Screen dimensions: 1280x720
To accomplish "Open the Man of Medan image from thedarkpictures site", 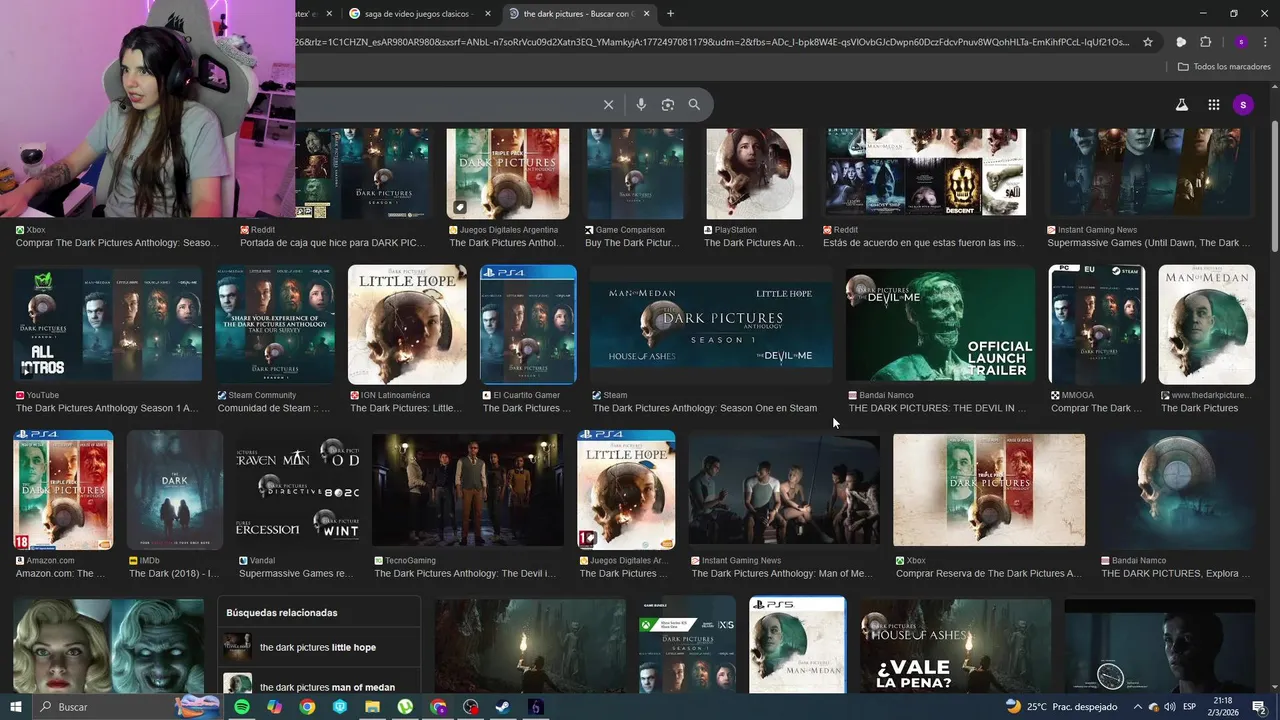I will 1206,325.
